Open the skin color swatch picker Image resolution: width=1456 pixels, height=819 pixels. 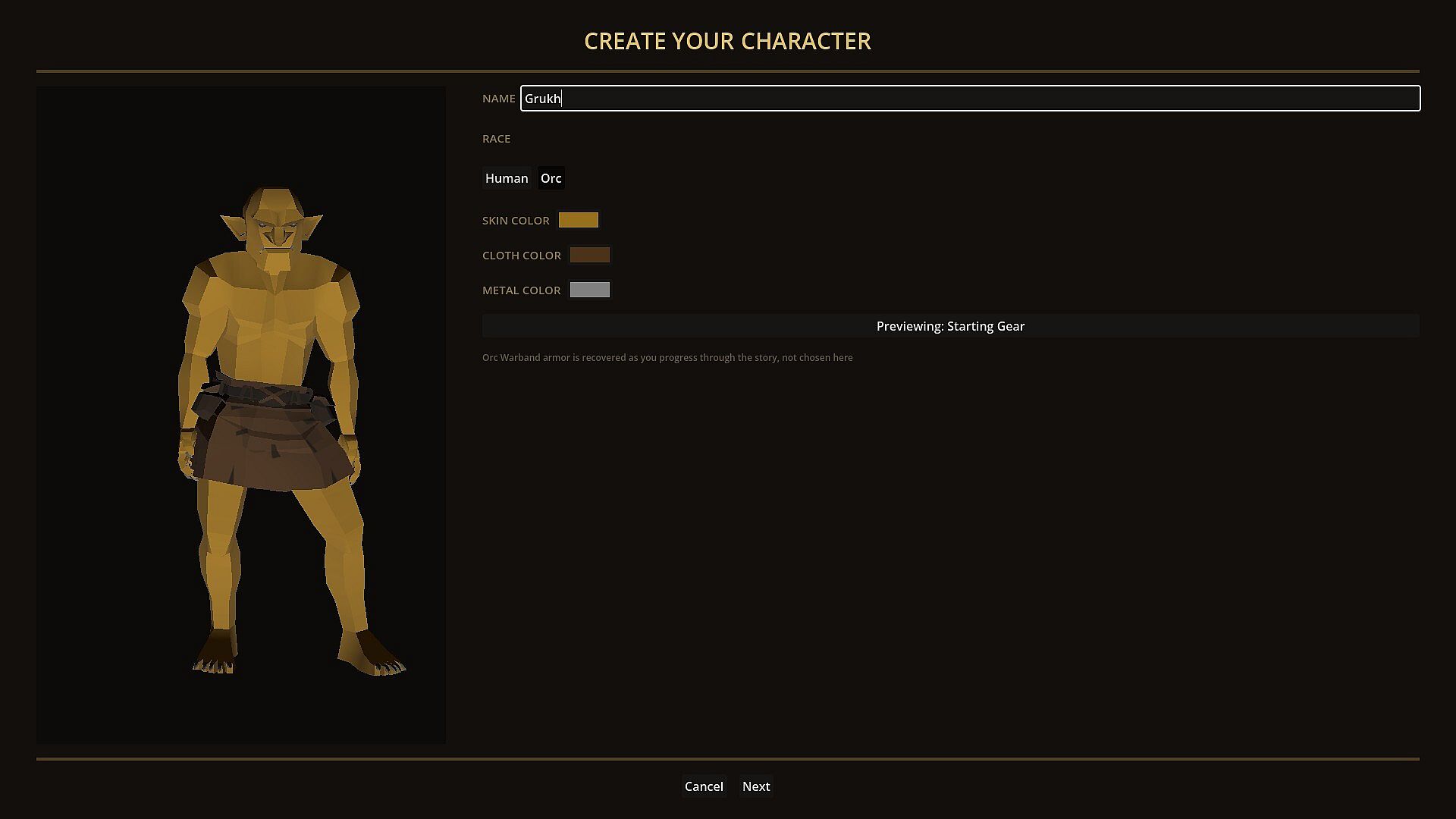(x=579, y=220)
